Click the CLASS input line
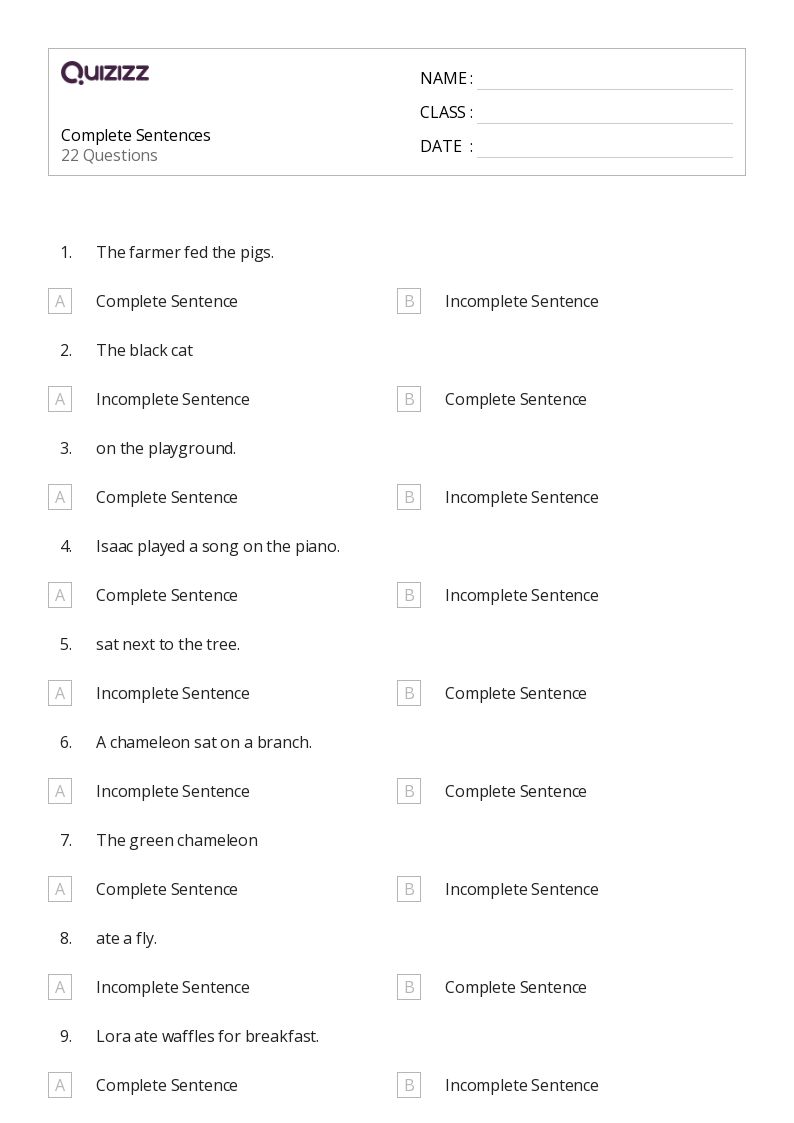The height and width of the screenshot is (1123, 794). click(x=604, y=113)
